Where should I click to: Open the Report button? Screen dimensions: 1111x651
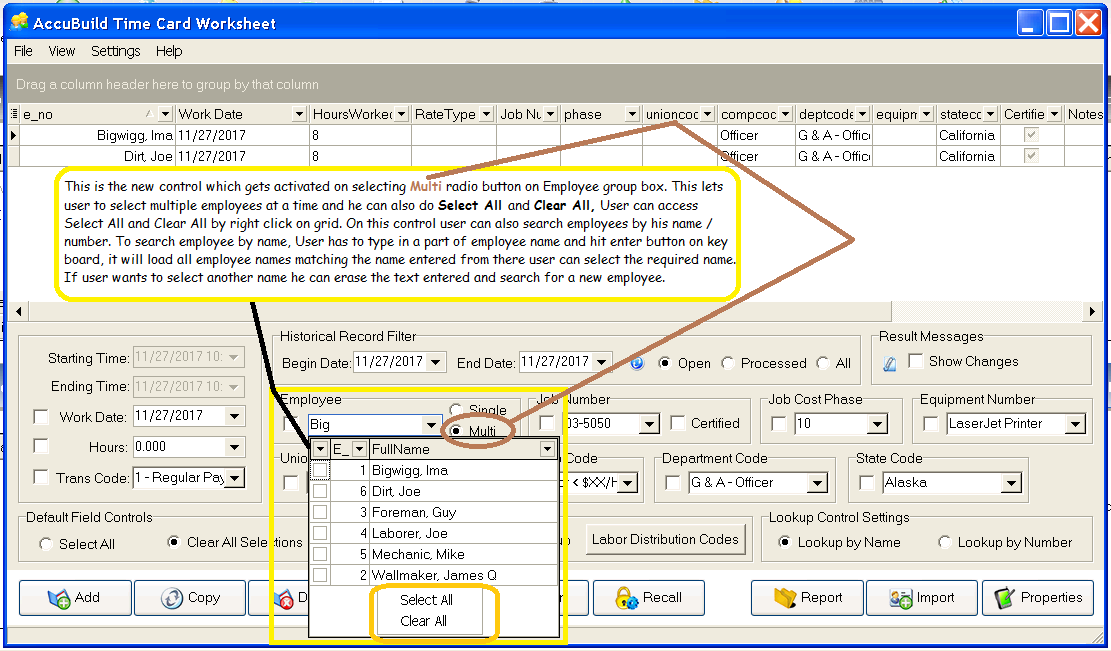pos(807,598)
